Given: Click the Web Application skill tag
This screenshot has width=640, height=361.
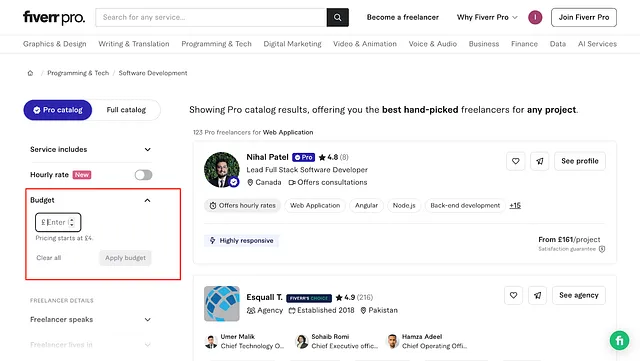Looking at the screenshot, I should point(315,205).
